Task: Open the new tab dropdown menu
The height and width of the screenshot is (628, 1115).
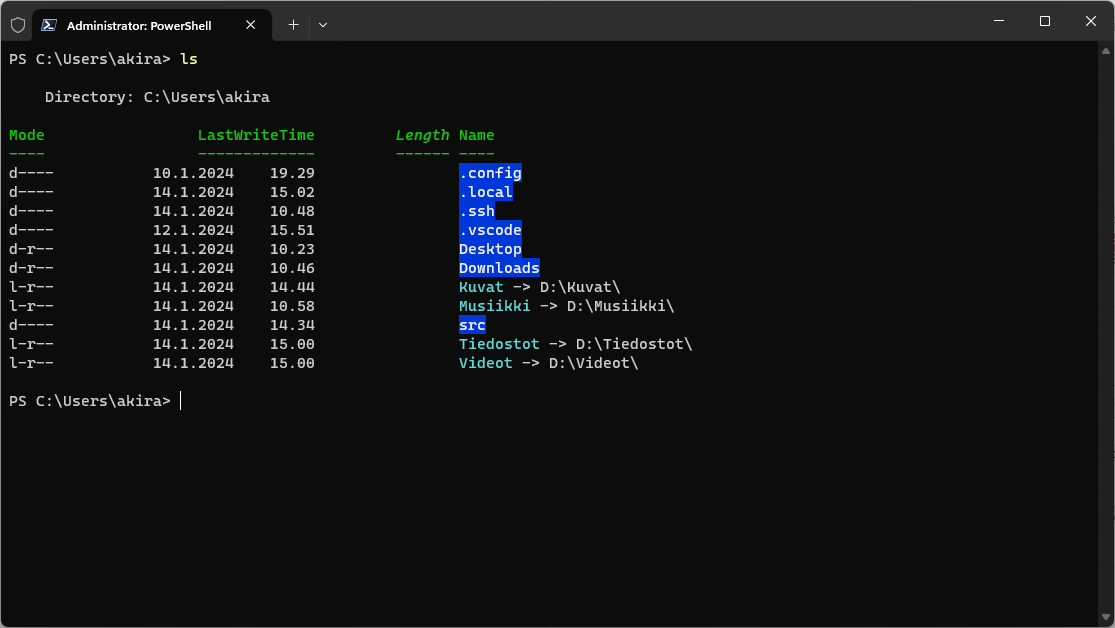Action: coord(322,24)
